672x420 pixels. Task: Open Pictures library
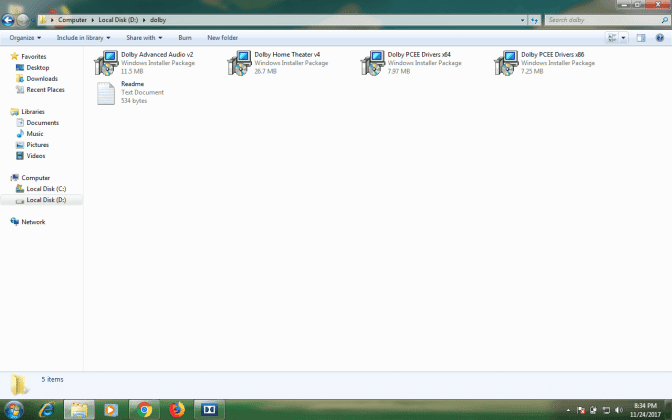click(x=38, y=145)
